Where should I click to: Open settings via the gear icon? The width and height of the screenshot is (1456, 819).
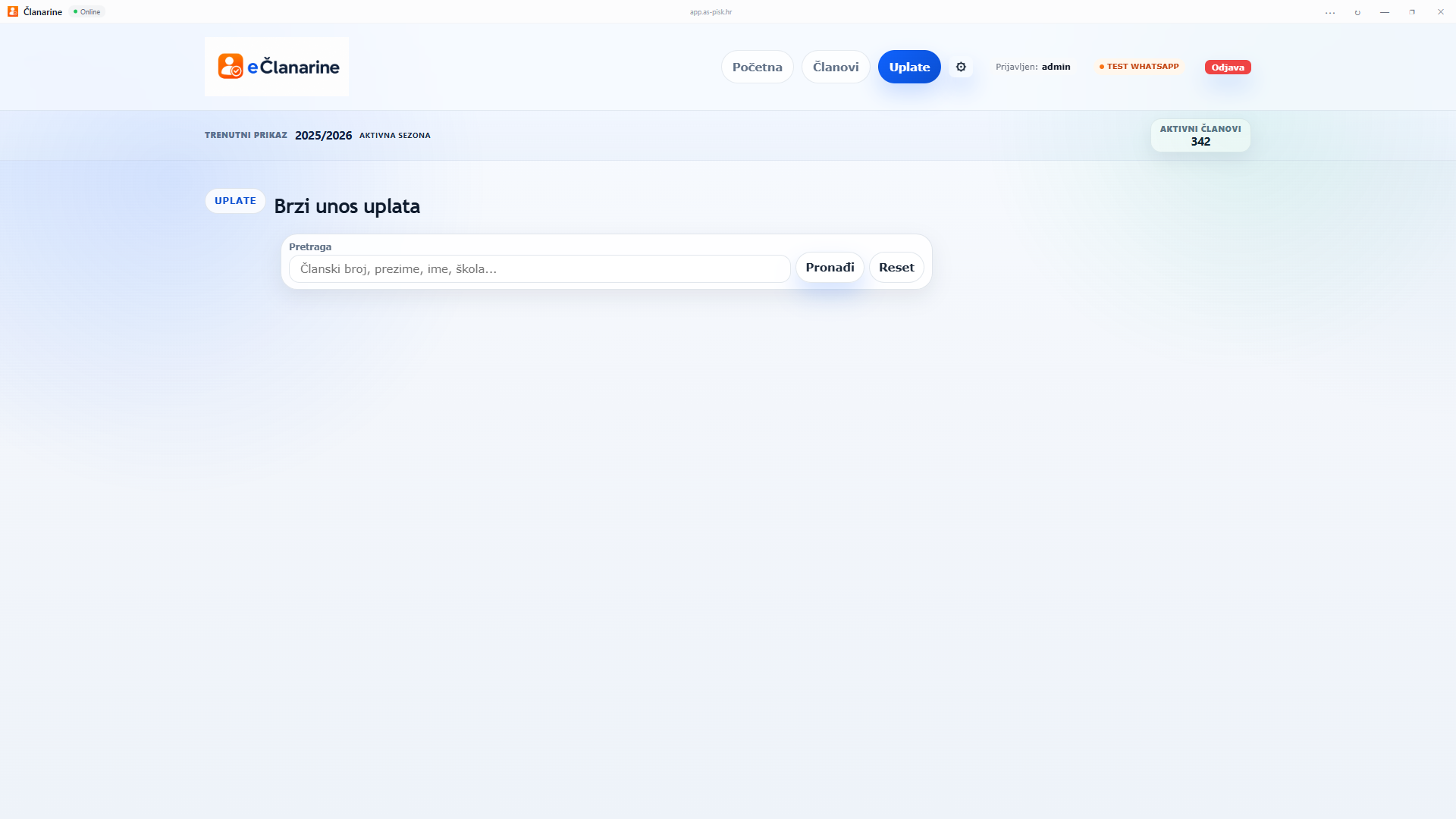[961, 67]
